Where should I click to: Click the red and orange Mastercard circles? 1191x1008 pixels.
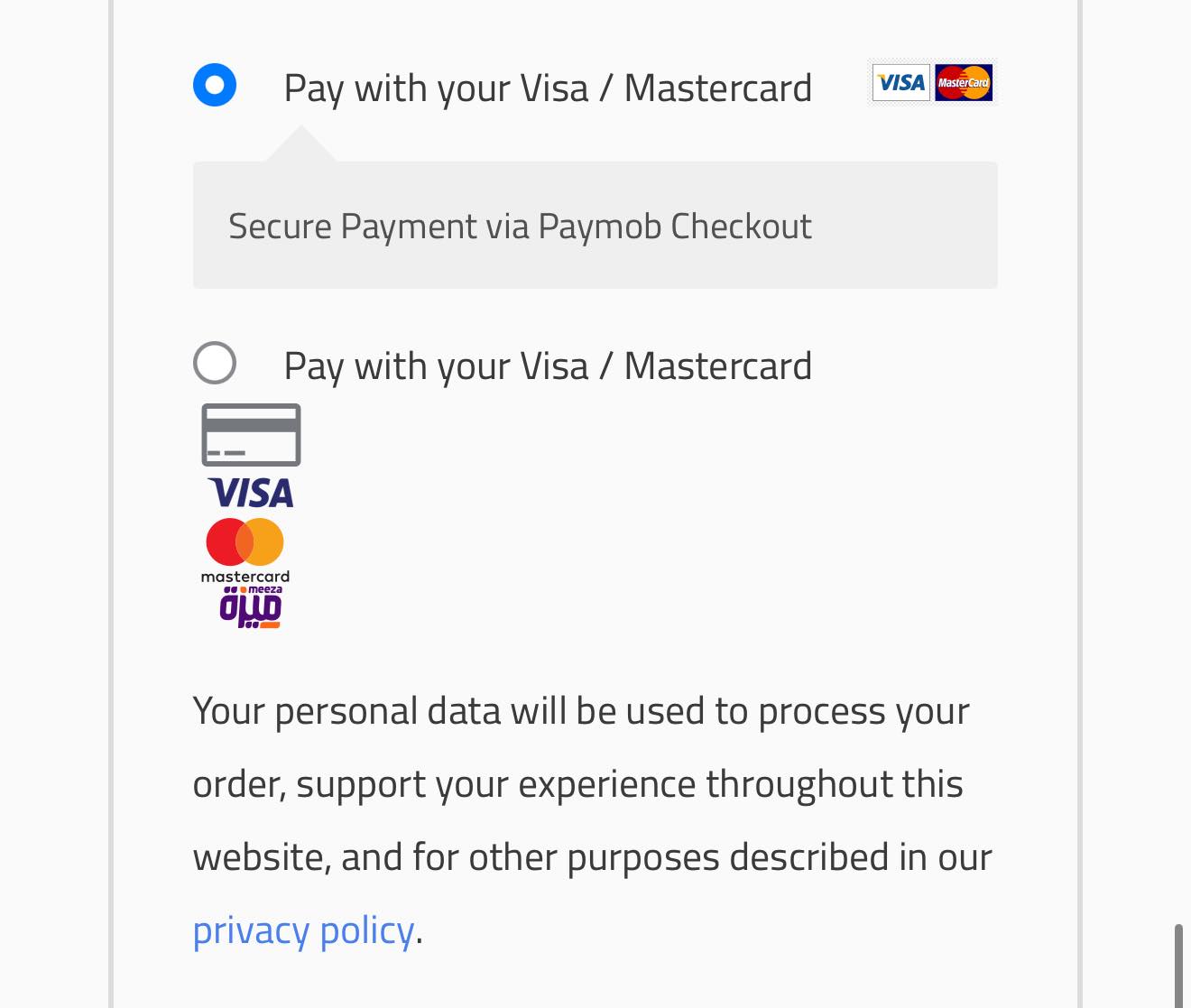[245, 541]
